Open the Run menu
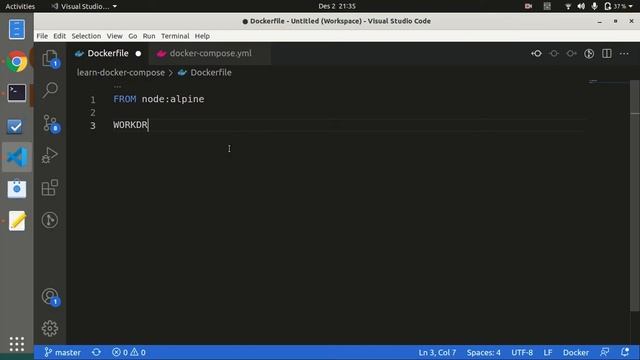The image size is (640, 360). (149, 36)
